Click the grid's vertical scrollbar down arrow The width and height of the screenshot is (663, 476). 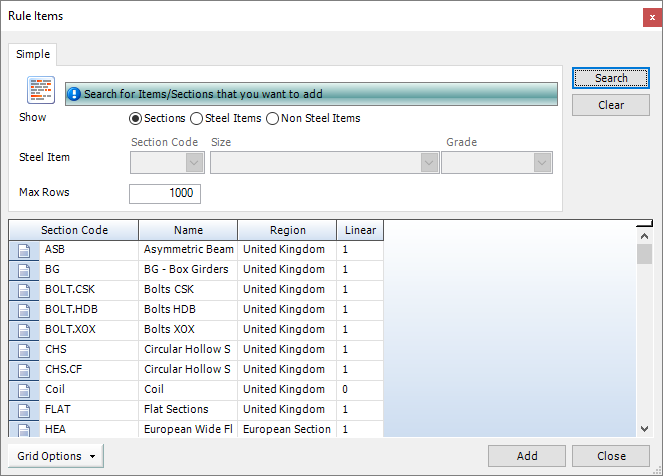pyautogui.click(x=645, y=428)
